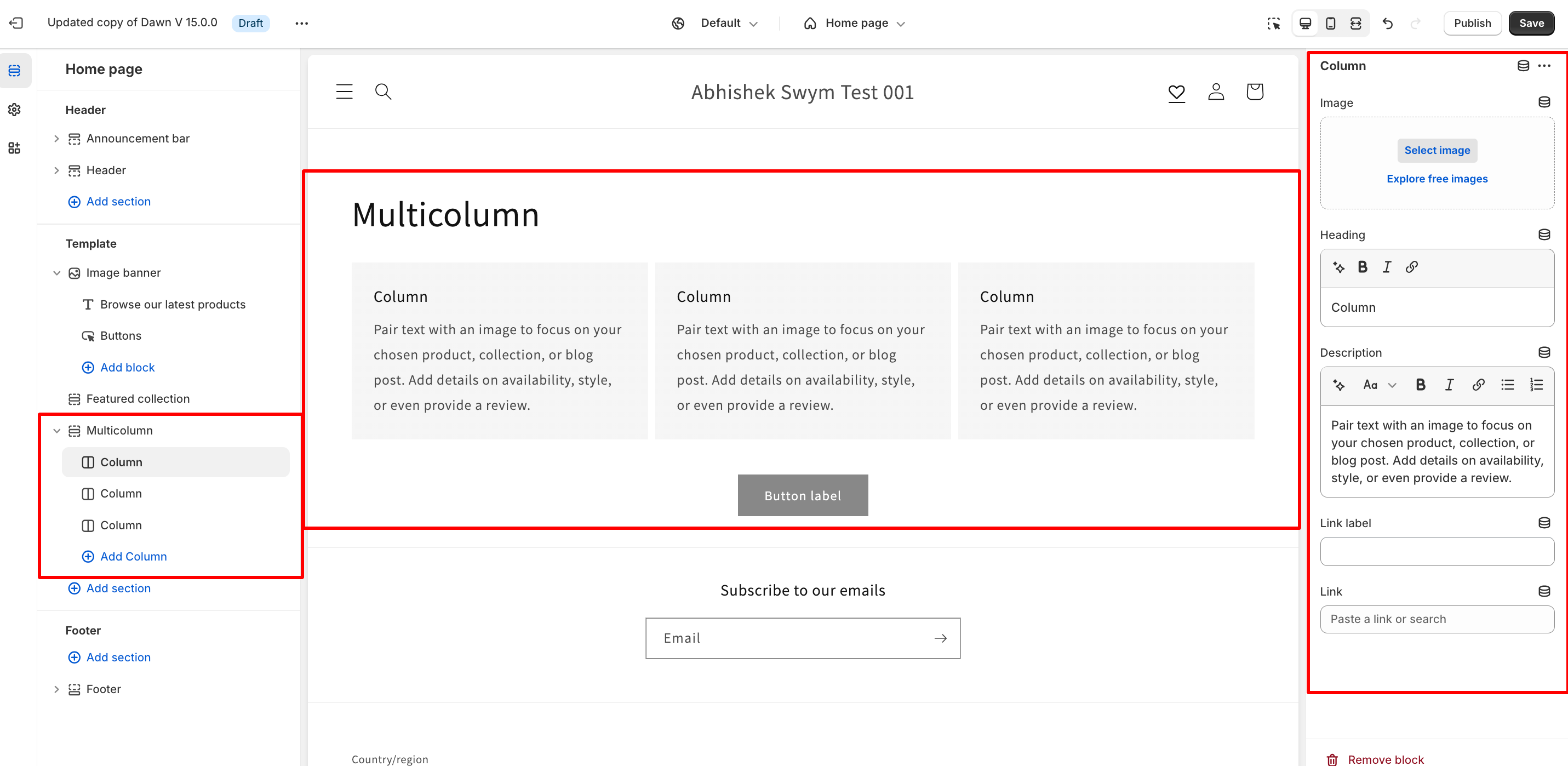
Task: Expand the Announcement bar section
Action: [56, 139]
